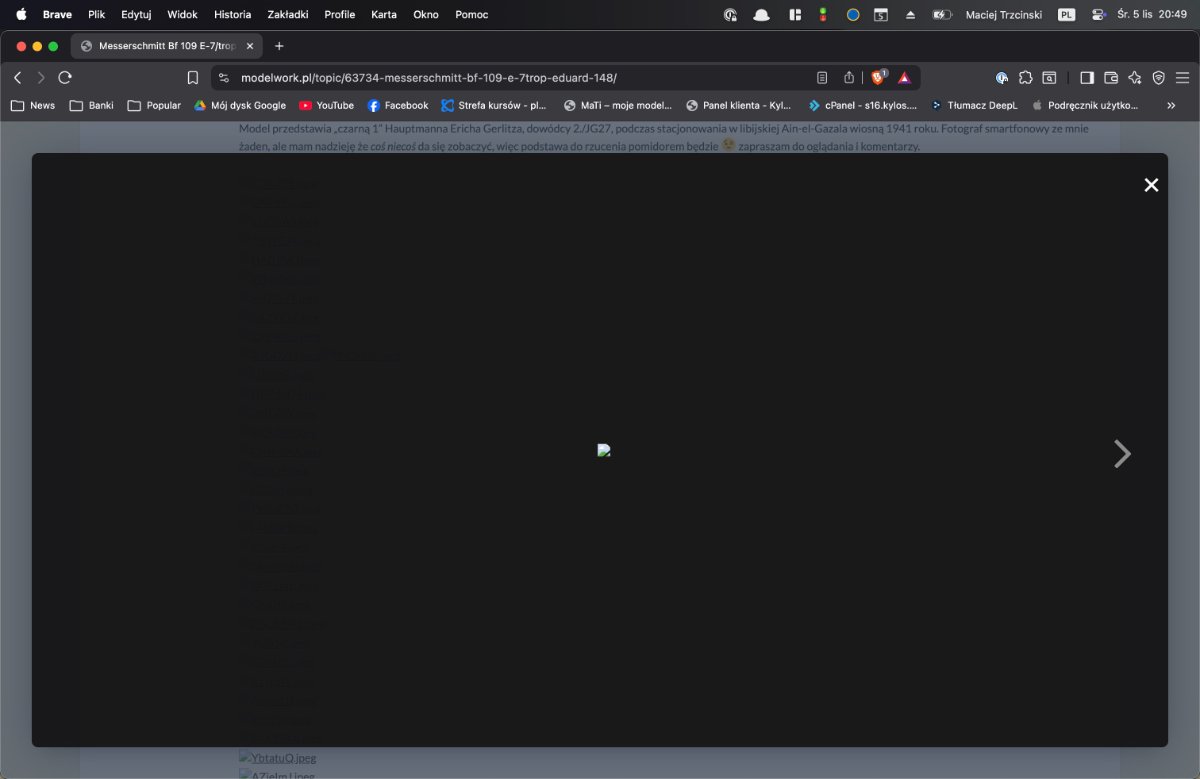The image size is (1200, 779).
Task: Close the image lightbox overlay
Action: (1151, 185)
